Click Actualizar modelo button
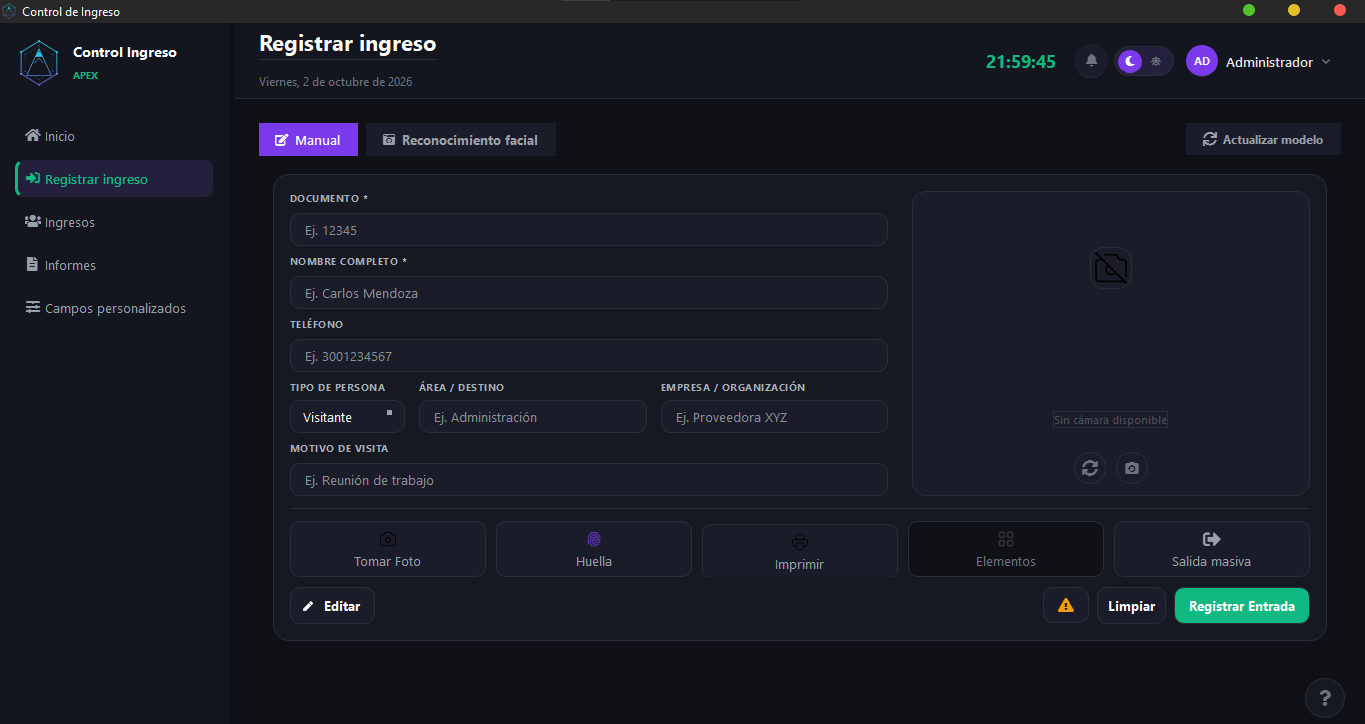The height and width of the screenshot is (724, 1365). point(1263,140)
